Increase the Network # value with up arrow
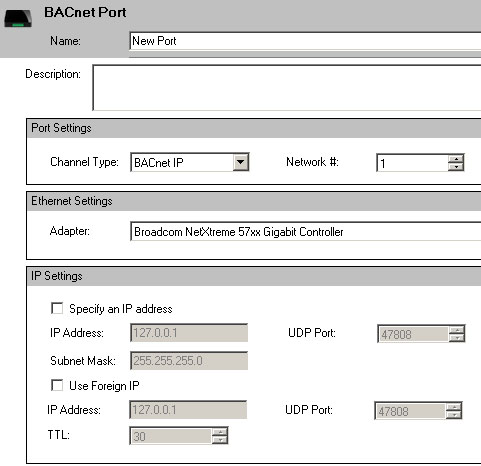This screenshot has width=481, height=466. pyautogui.click(x=456, y=159)
